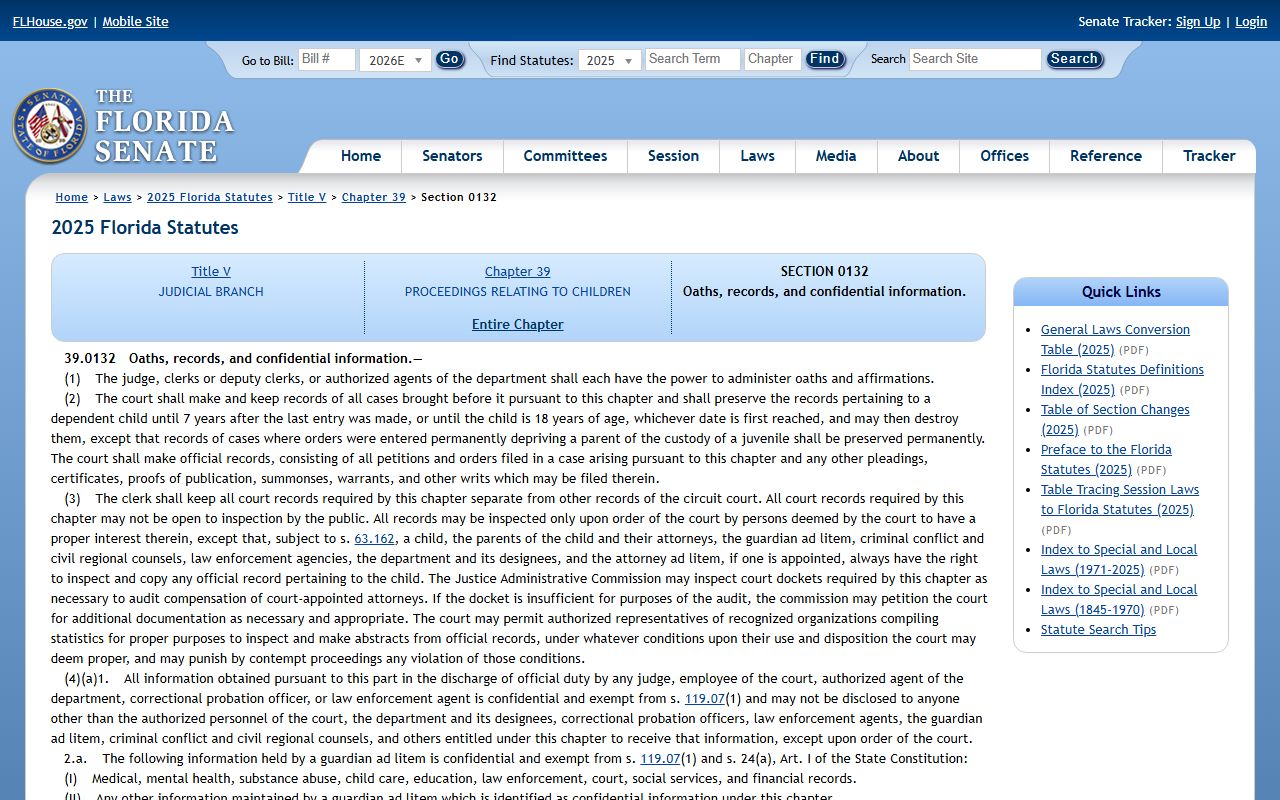This screenshot has width=1280, height=800.
Task: Open Florida Statutes Definitions Index (2025)
Action: (x=1122, y=379)
